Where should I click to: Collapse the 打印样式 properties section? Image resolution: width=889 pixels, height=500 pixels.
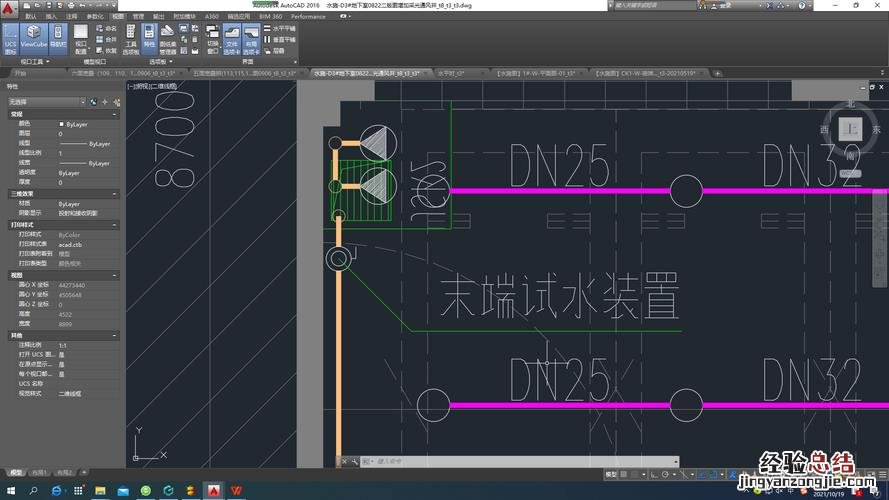pyautogui.click(x=116, y=225)
